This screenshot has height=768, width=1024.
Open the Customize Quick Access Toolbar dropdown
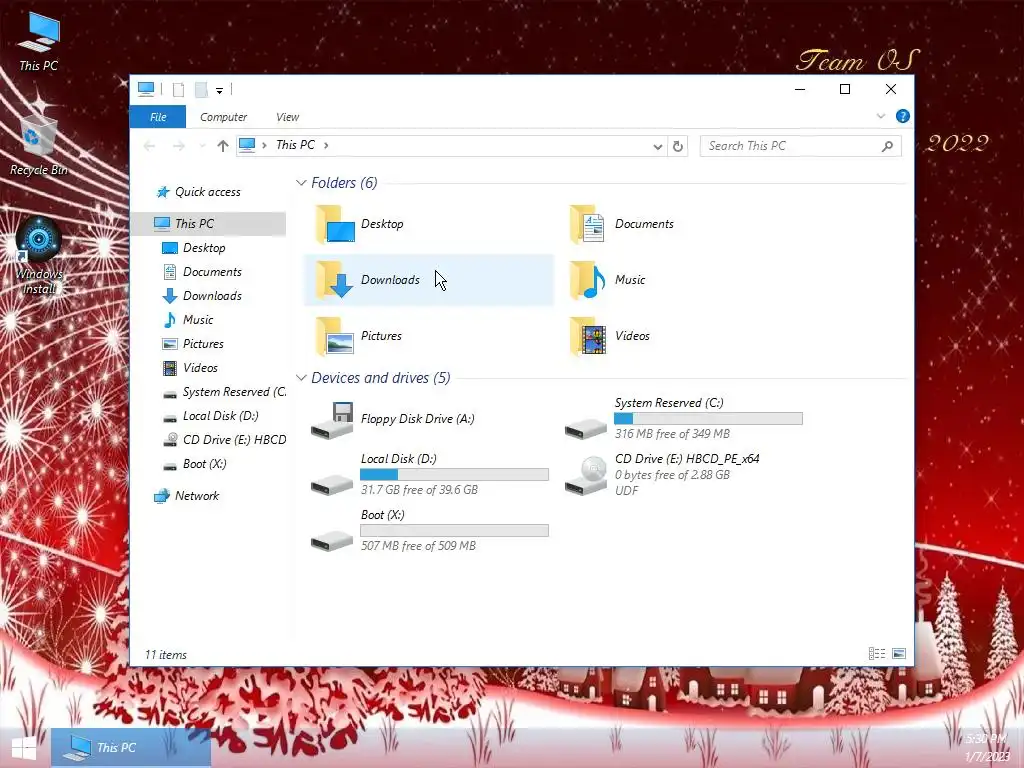click(x=219, y=90)
